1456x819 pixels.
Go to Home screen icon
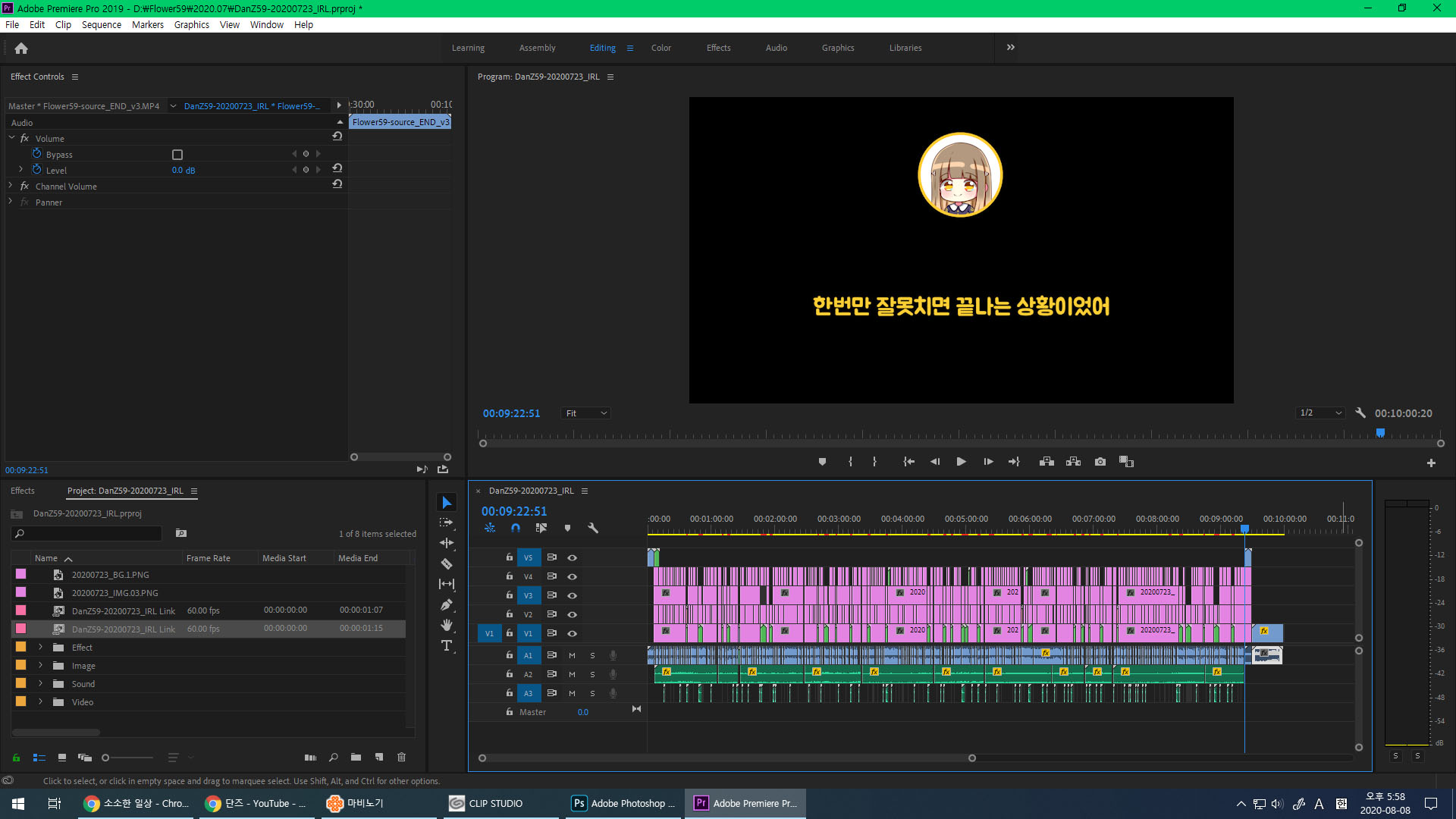click(21, 49)
